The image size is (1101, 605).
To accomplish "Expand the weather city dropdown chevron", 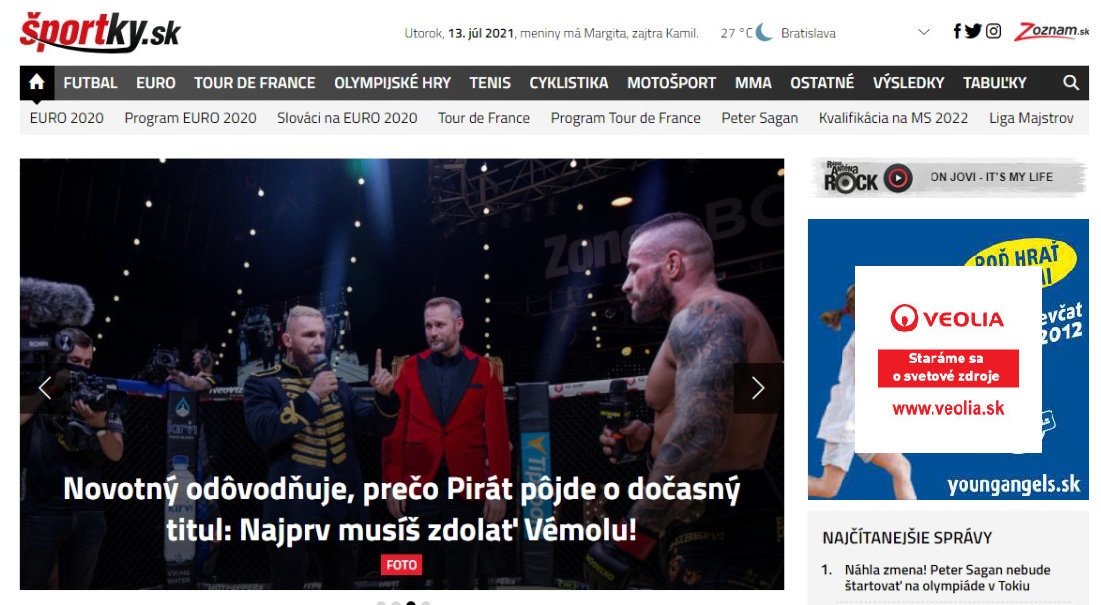I will point(924,32).
